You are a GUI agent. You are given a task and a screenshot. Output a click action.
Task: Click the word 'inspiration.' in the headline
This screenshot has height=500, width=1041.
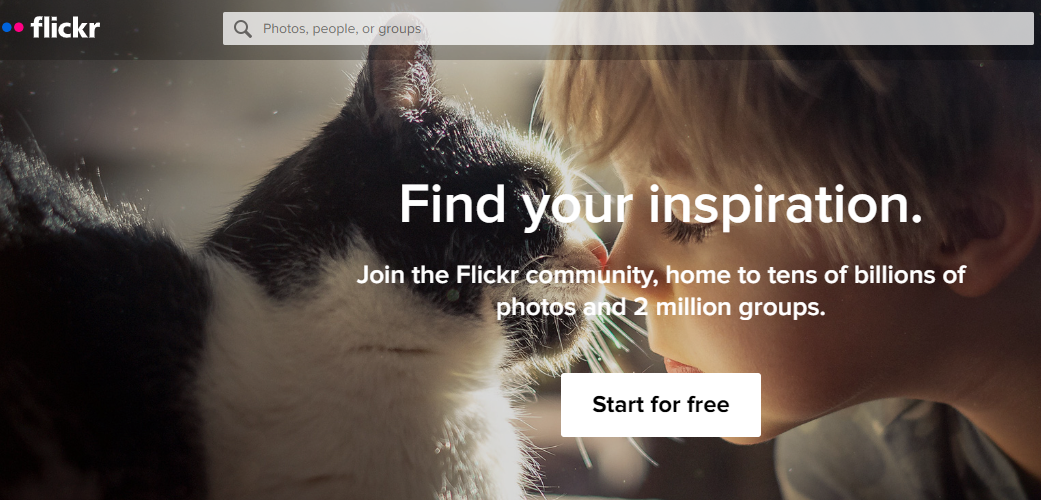tap(785, 204)
